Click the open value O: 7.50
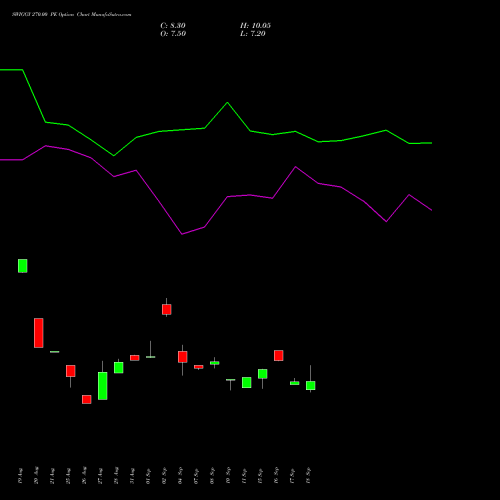The image size is (500, 500). (173, 34)
